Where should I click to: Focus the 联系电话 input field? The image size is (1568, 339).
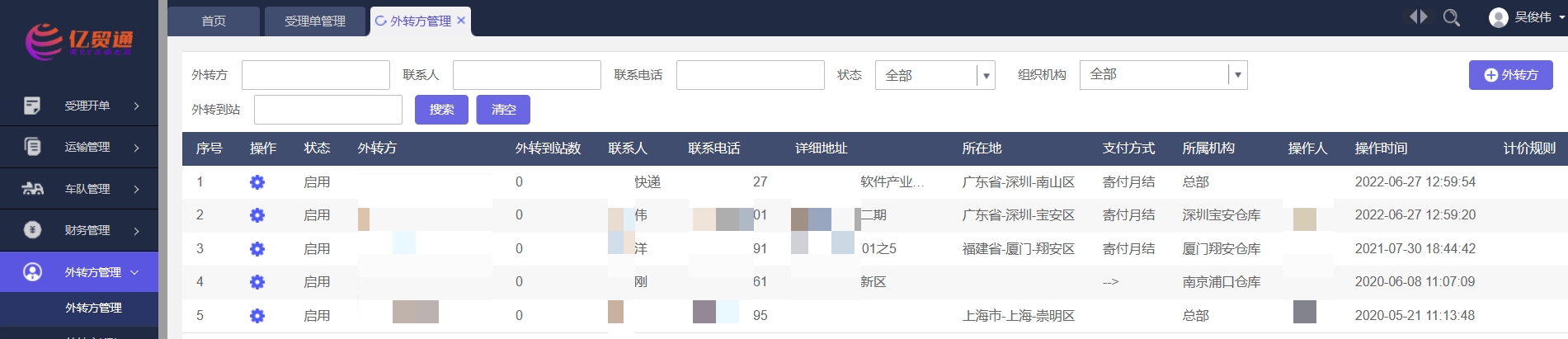pos(750,75)
